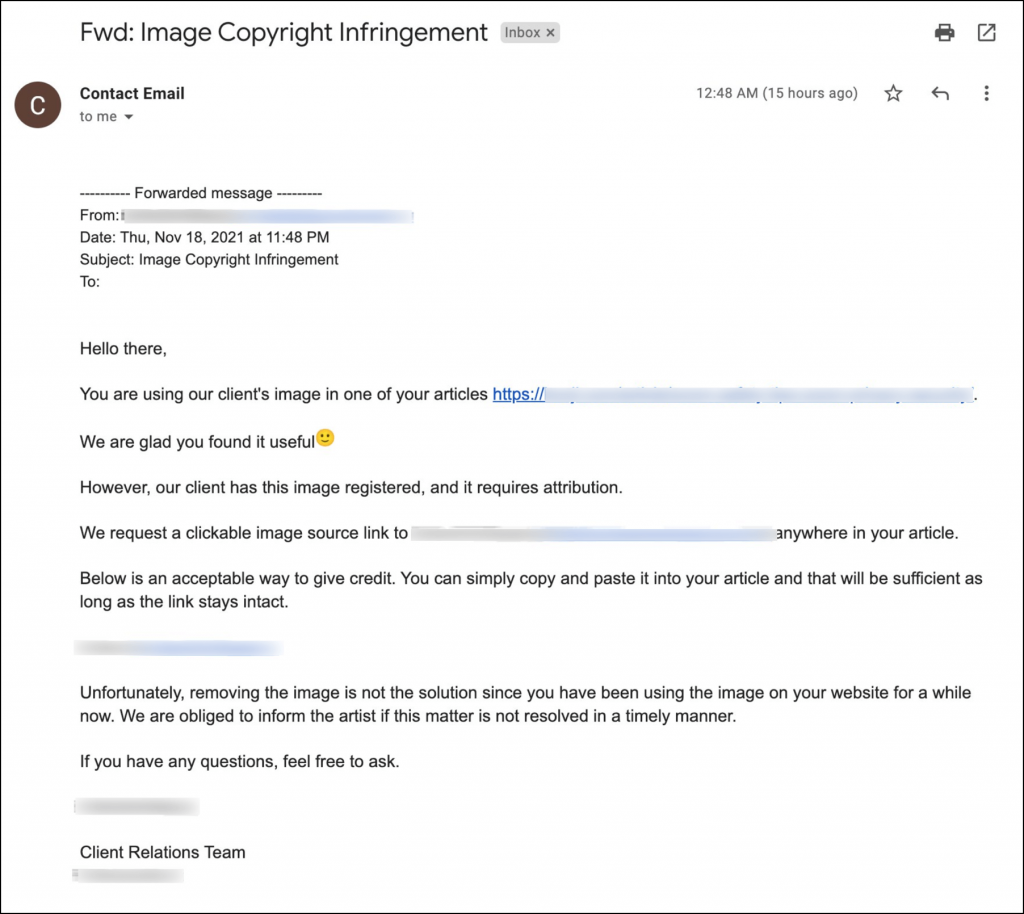
Task: Open email in a new window
Action: (986, 32)
